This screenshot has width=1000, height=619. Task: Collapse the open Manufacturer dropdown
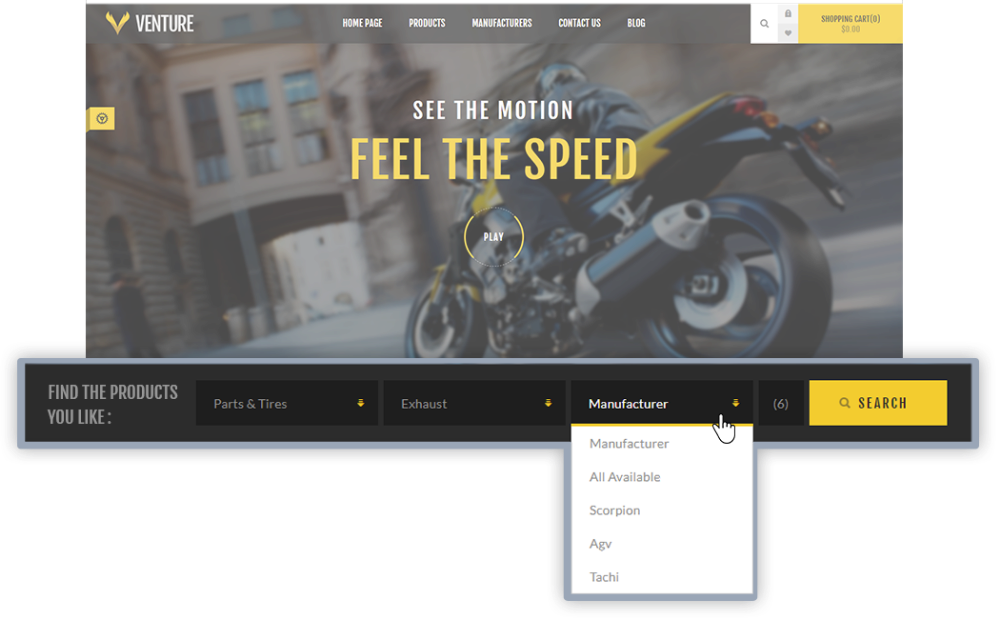coord(661,403)
